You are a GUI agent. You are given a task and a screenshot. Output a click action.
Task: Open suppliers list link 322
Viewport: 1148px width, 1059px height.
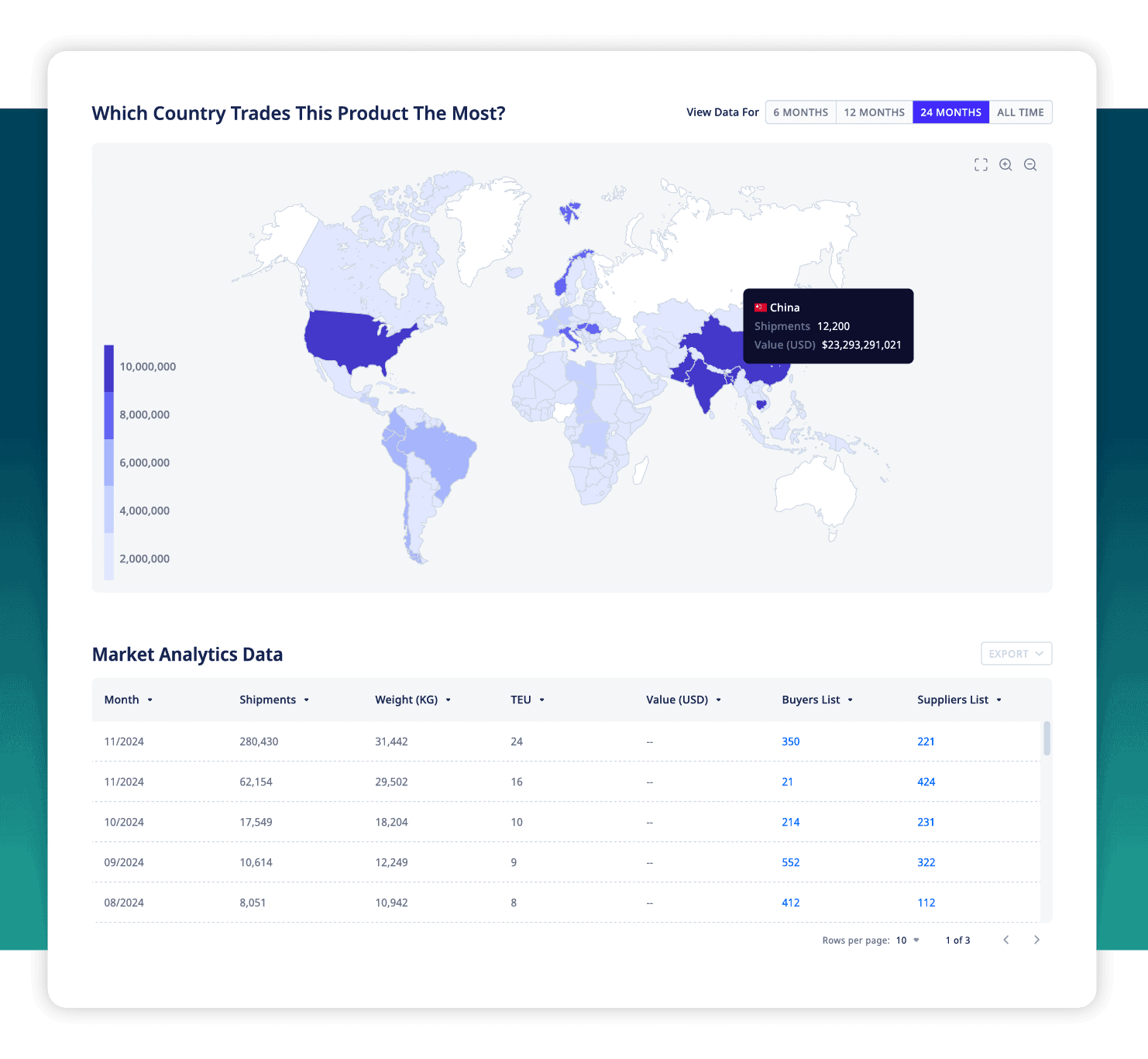[x=926, y=862]
